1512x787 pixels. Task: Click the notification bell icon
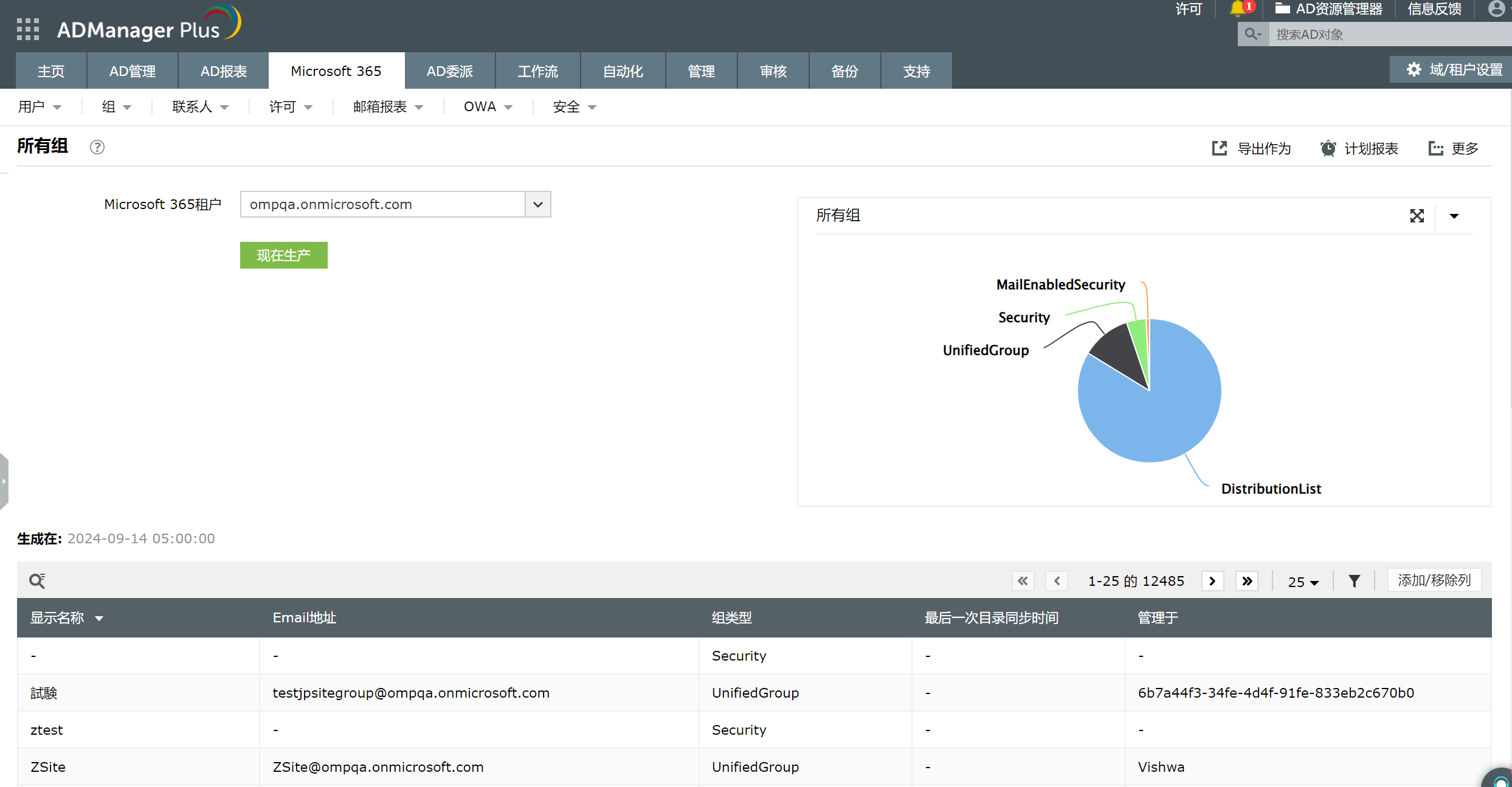[1237, 9]
